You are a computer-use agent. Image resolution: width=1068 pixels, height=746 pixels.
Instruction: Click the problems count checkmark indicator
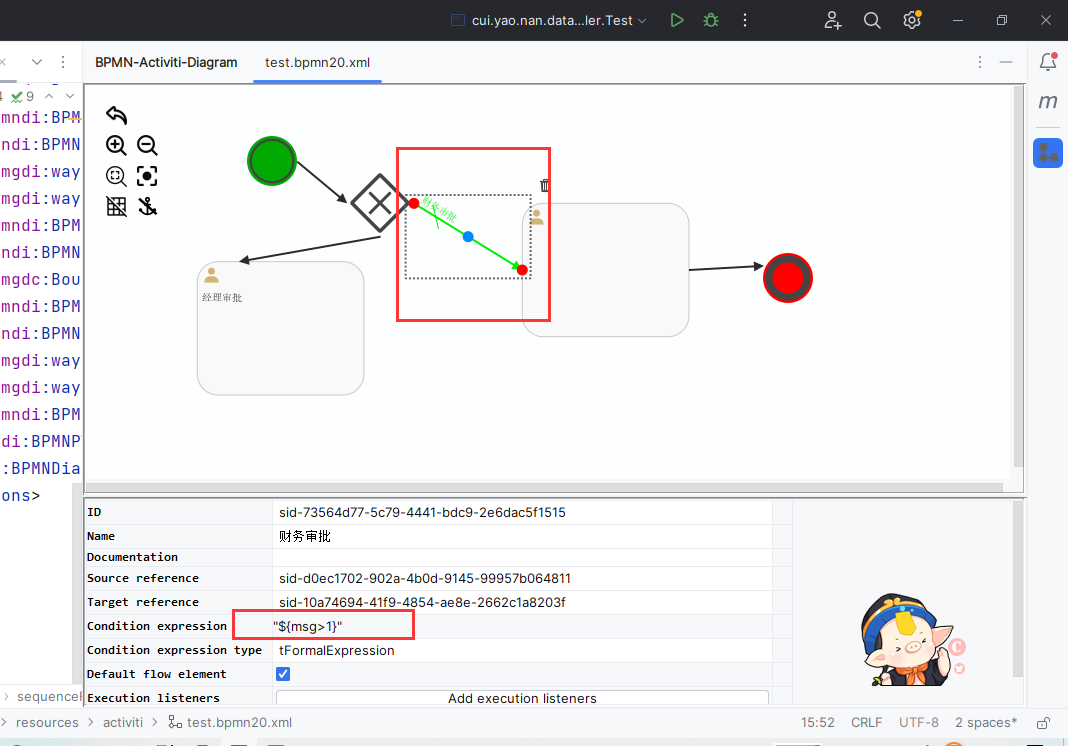point(22,96)
